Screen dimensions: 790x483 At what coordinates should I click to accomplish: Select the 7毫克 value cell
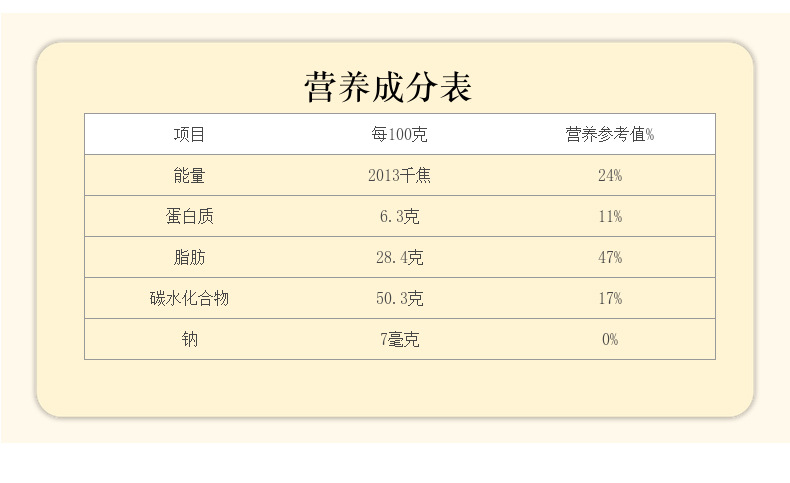coord(399,340)
